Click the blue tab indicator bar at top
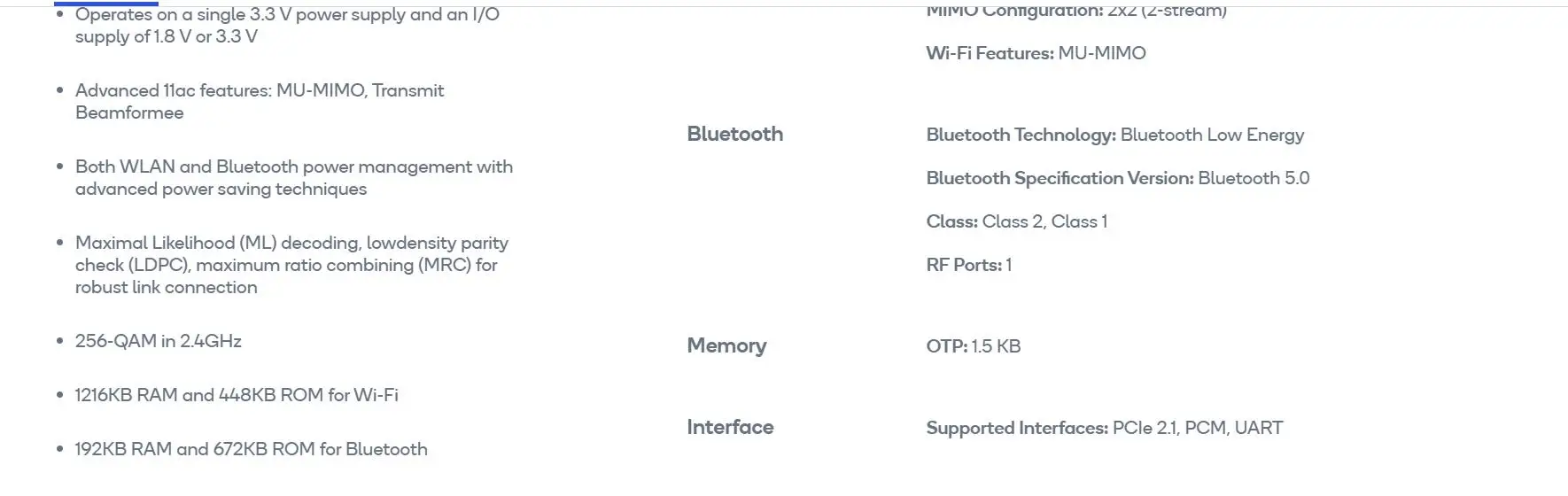1568x496 pixels. 106,4
